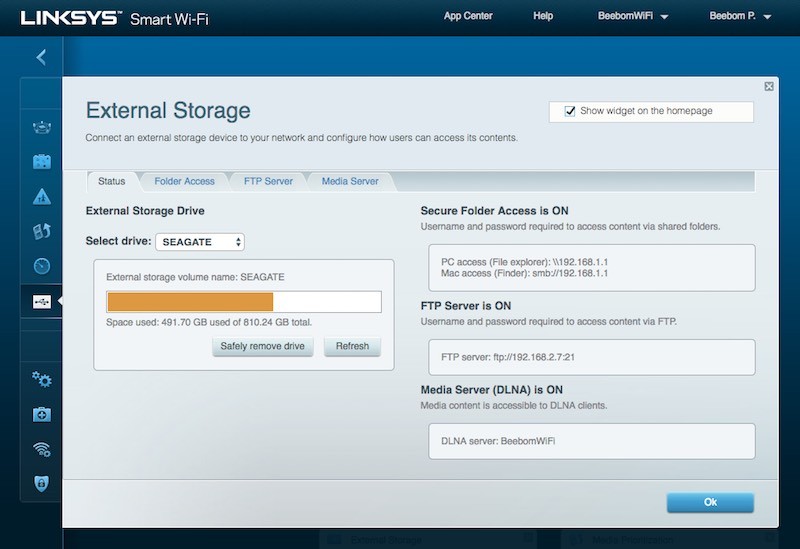Close the External Storage dialog
Image resolution: width=800 pixels, height=549 pixels.
(769, 86)
